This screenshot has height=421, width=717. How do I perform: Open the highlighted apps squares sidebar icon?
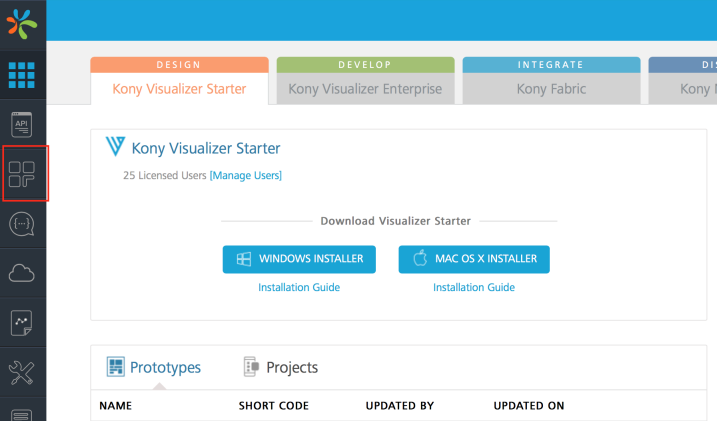[x=21, y=174]
